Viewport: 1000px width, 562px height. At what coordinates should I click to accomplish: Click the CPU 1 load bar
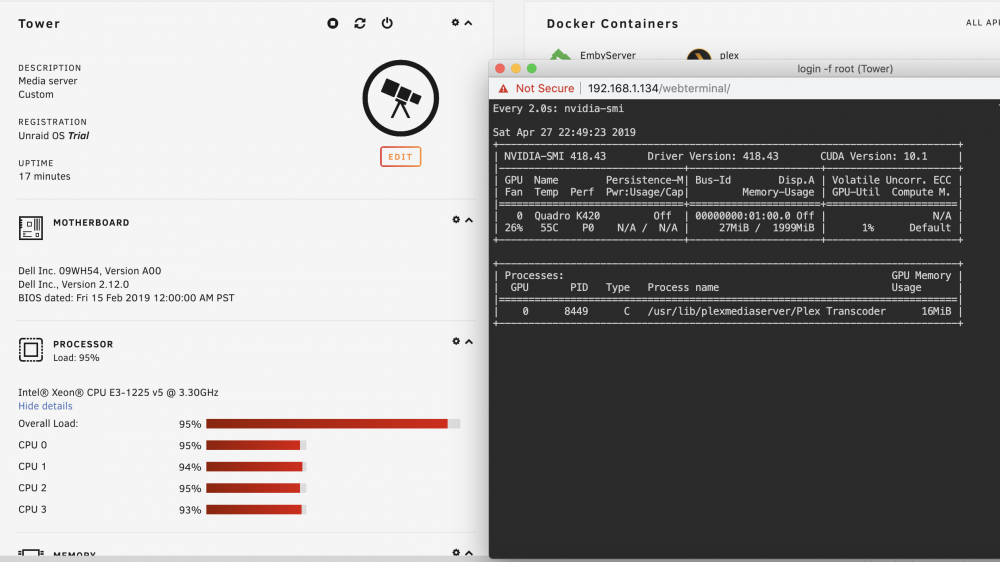coord(256,467)
